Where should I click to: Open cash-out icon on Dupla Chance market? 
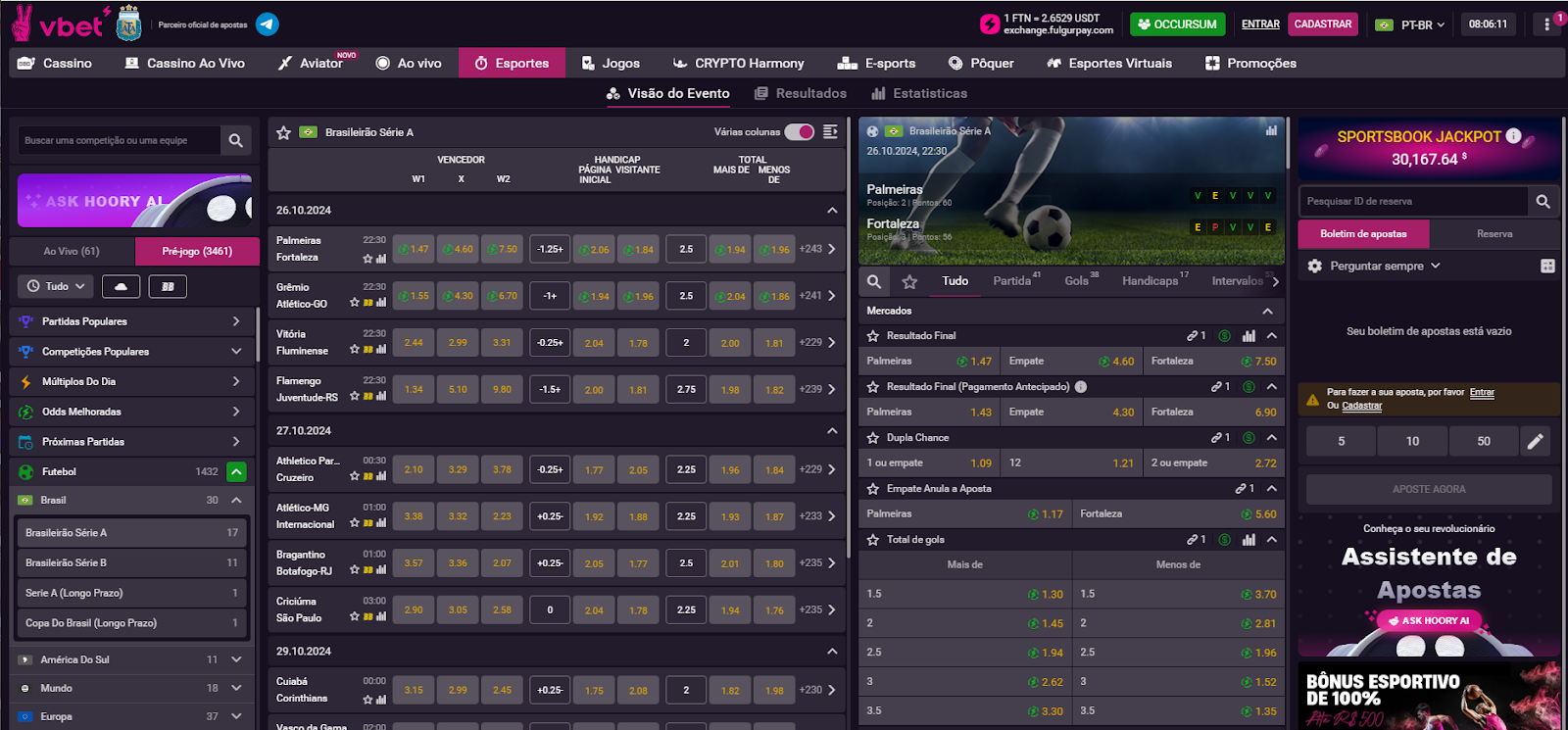coord(1249,437)
